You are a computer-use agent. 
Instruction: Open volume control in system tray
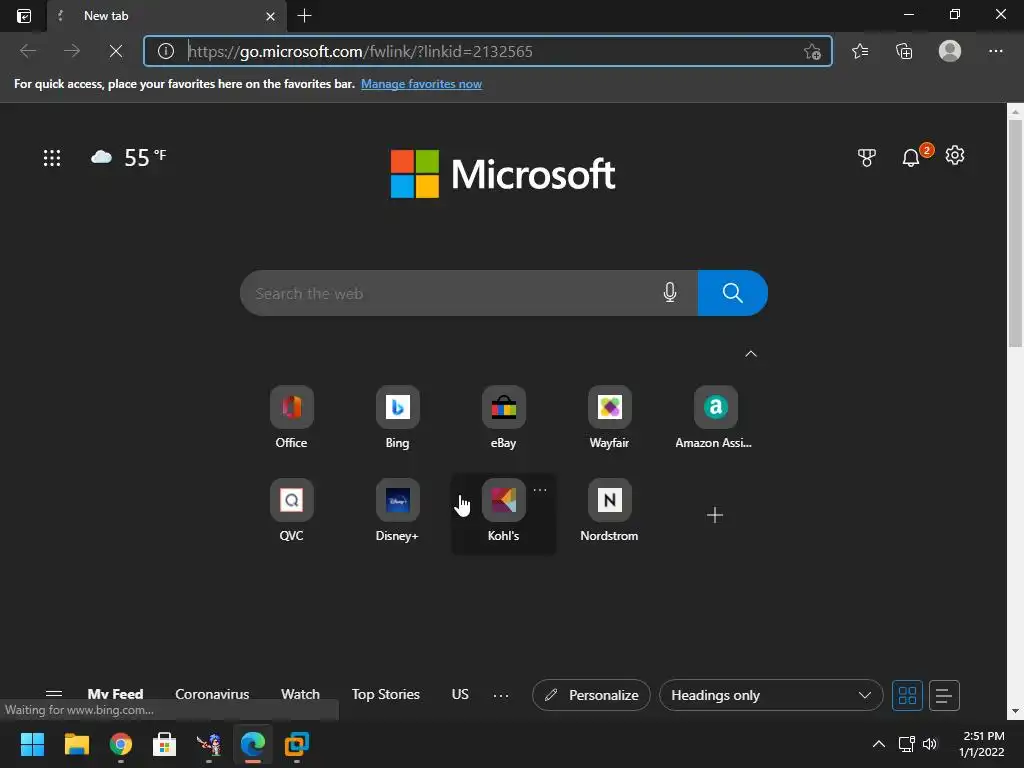tap(929, 744)
